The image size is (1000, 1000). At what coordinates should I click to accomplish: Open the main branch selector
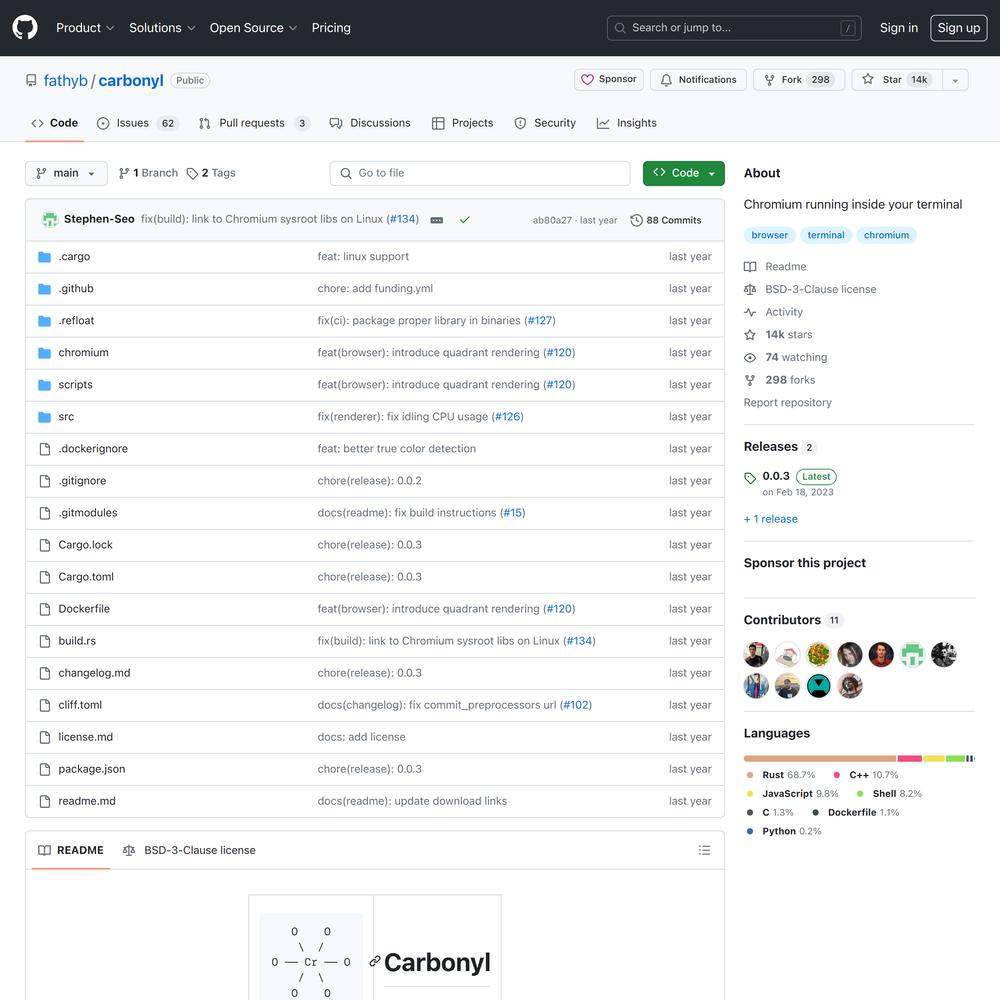tap(66, 173)
